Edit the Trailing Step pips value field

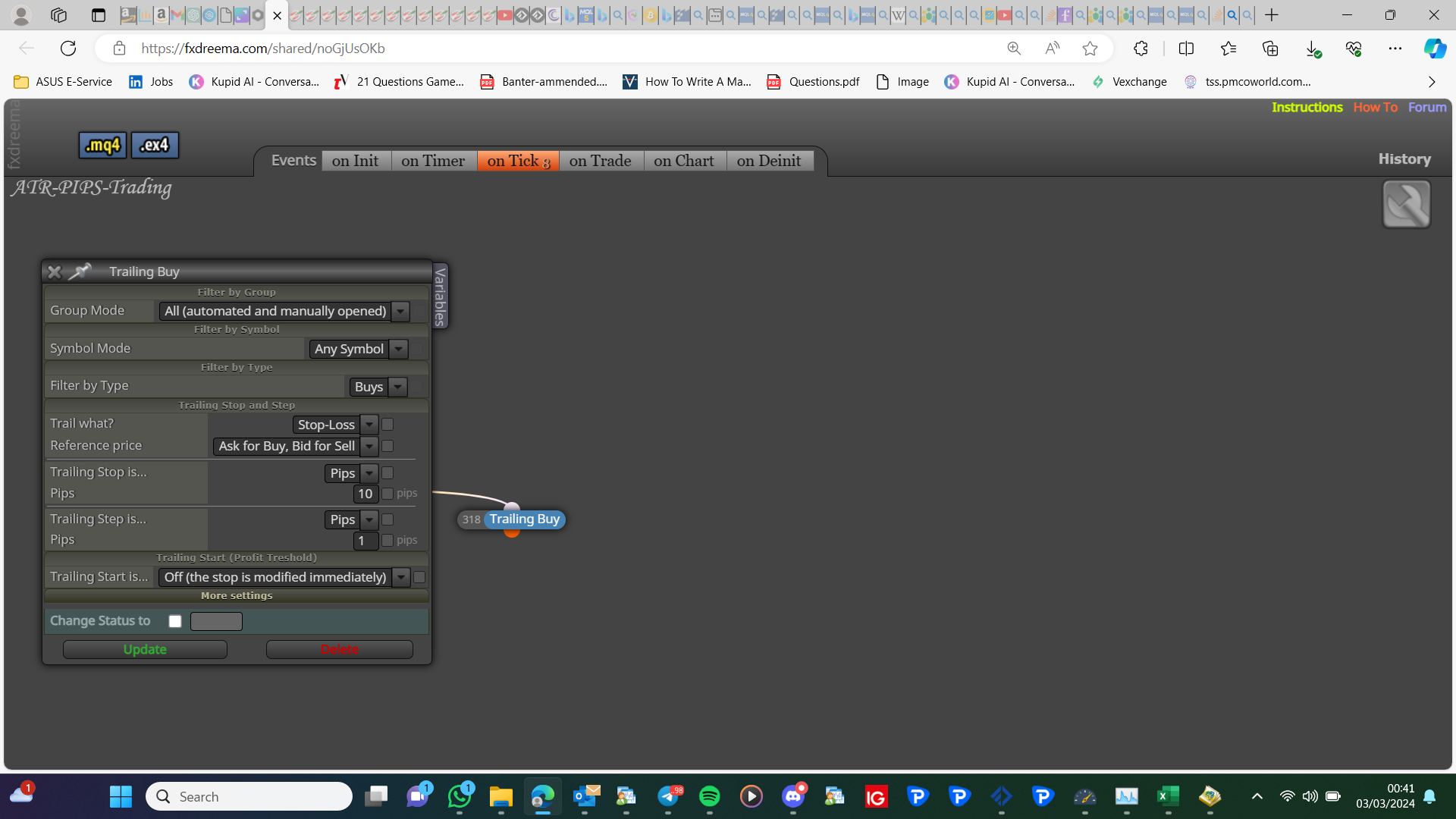click(x=366, y=541)
